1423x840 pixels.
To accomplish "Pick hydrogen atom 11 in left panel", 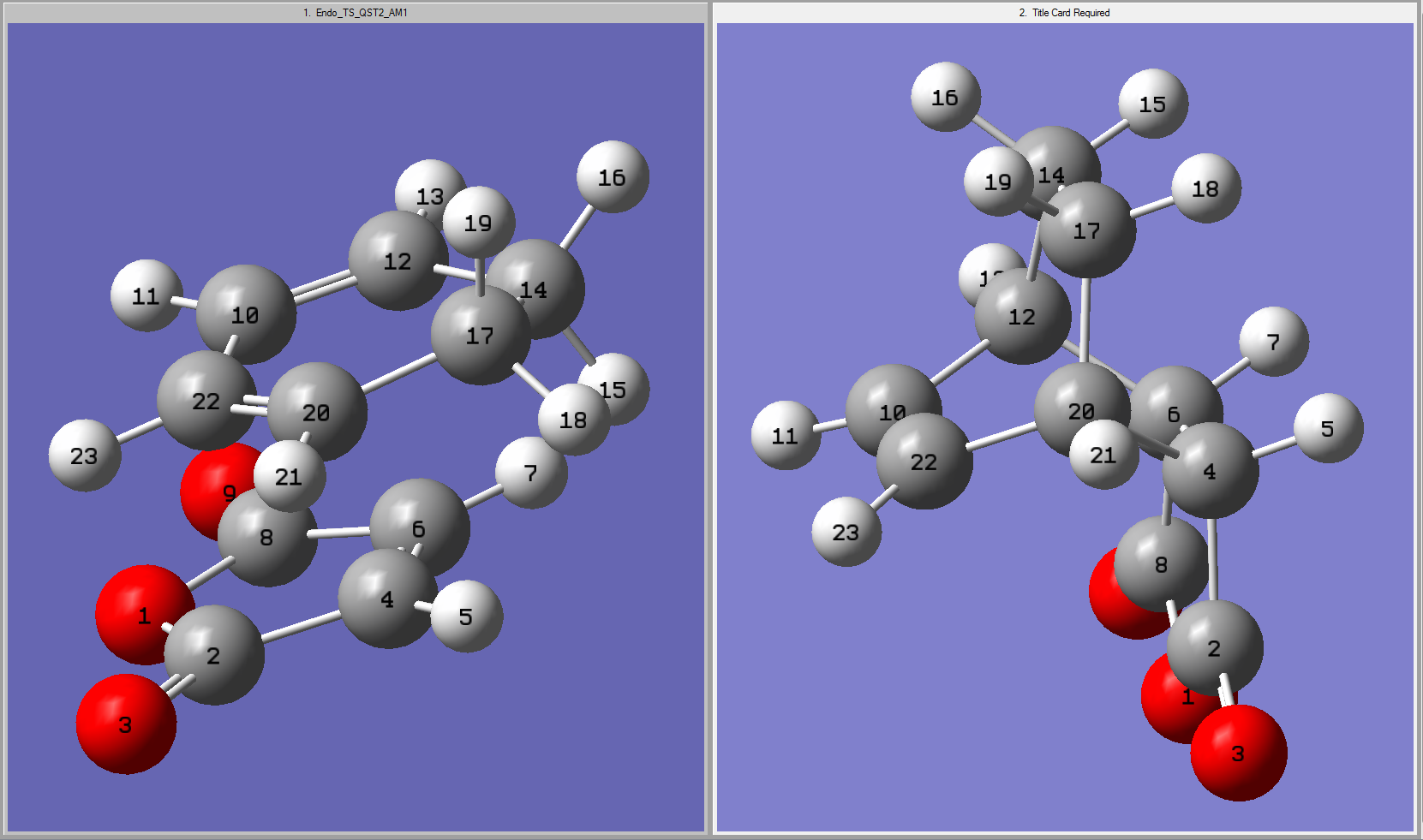I will click(145, 296).
